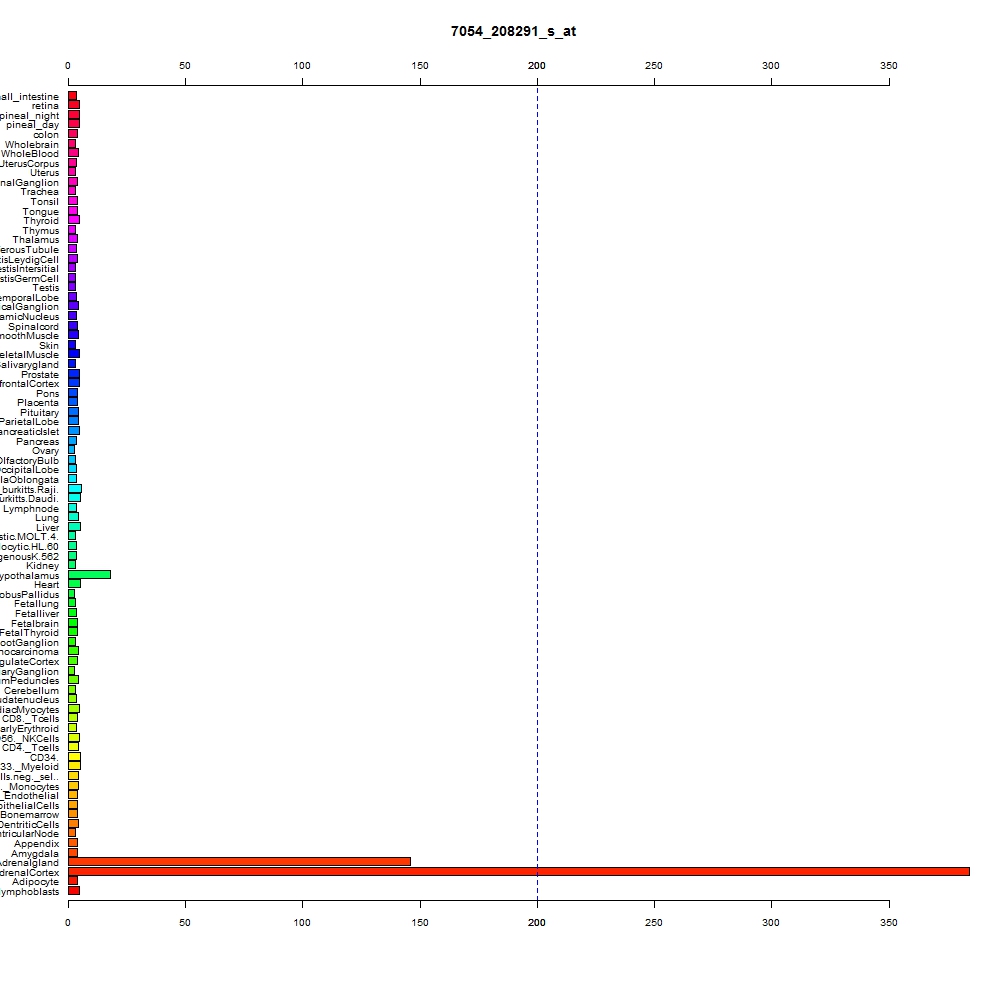This screenshot has width=1000, height=1000.
Task: Click the Kidney row label
Action: pyautogui.click(x=42, y=566)
